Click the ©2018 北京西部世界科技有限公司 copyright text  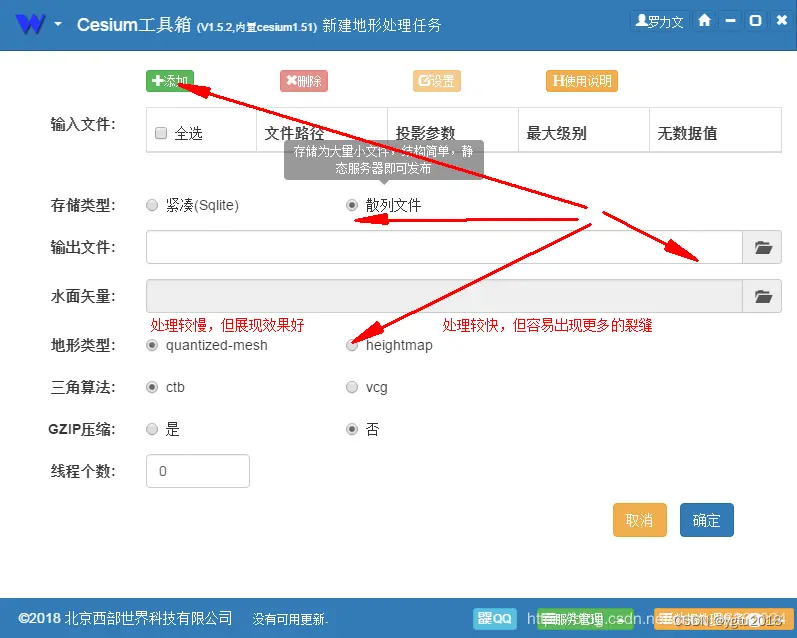click(125, 618)
